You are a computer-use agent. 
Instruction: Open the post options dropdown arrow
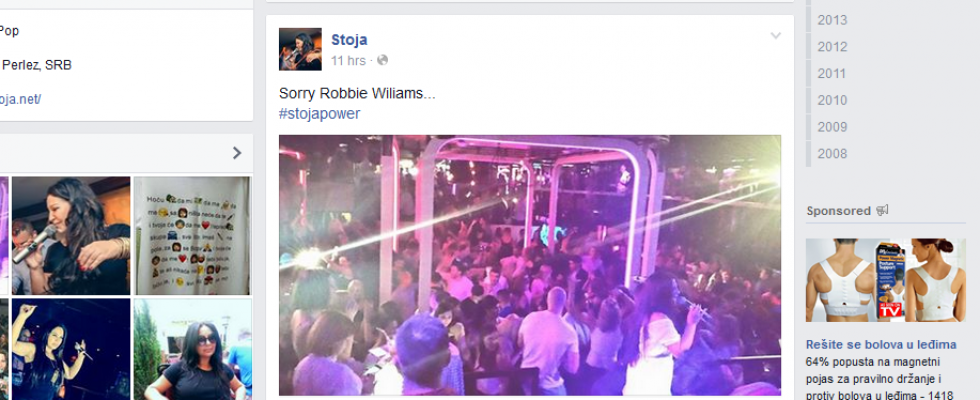click(x=776, y=36)
